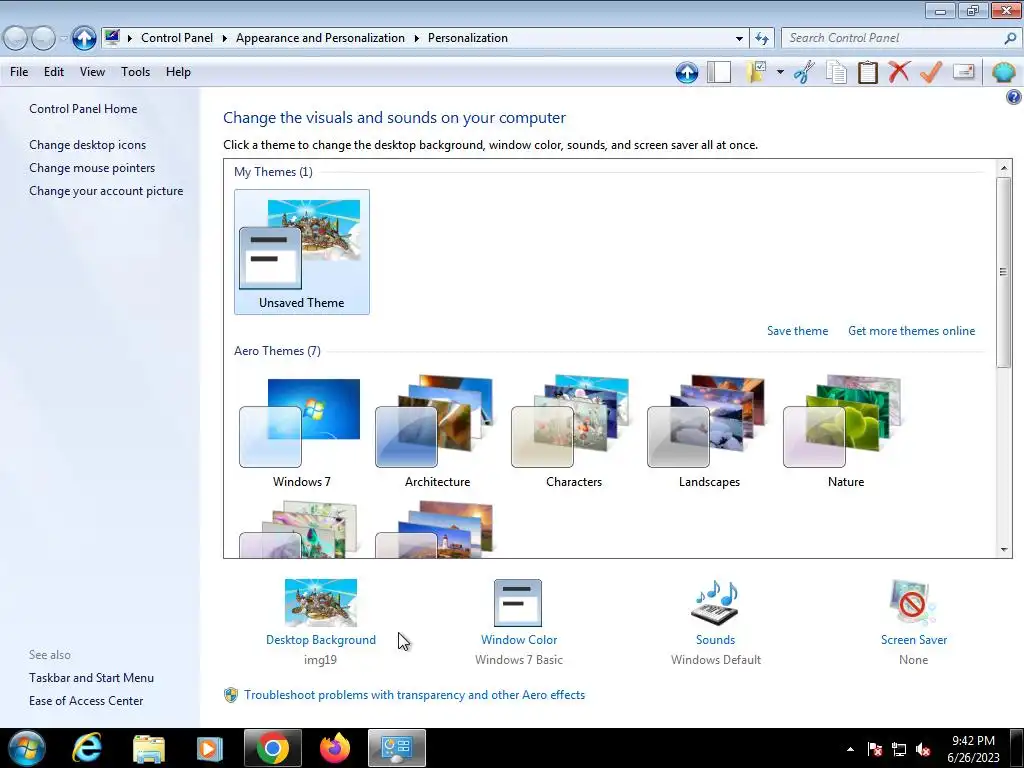Refresh the Control Panel address bar
The width and height of the screenshot is (1024, 768).
click(x=762, y=38)
